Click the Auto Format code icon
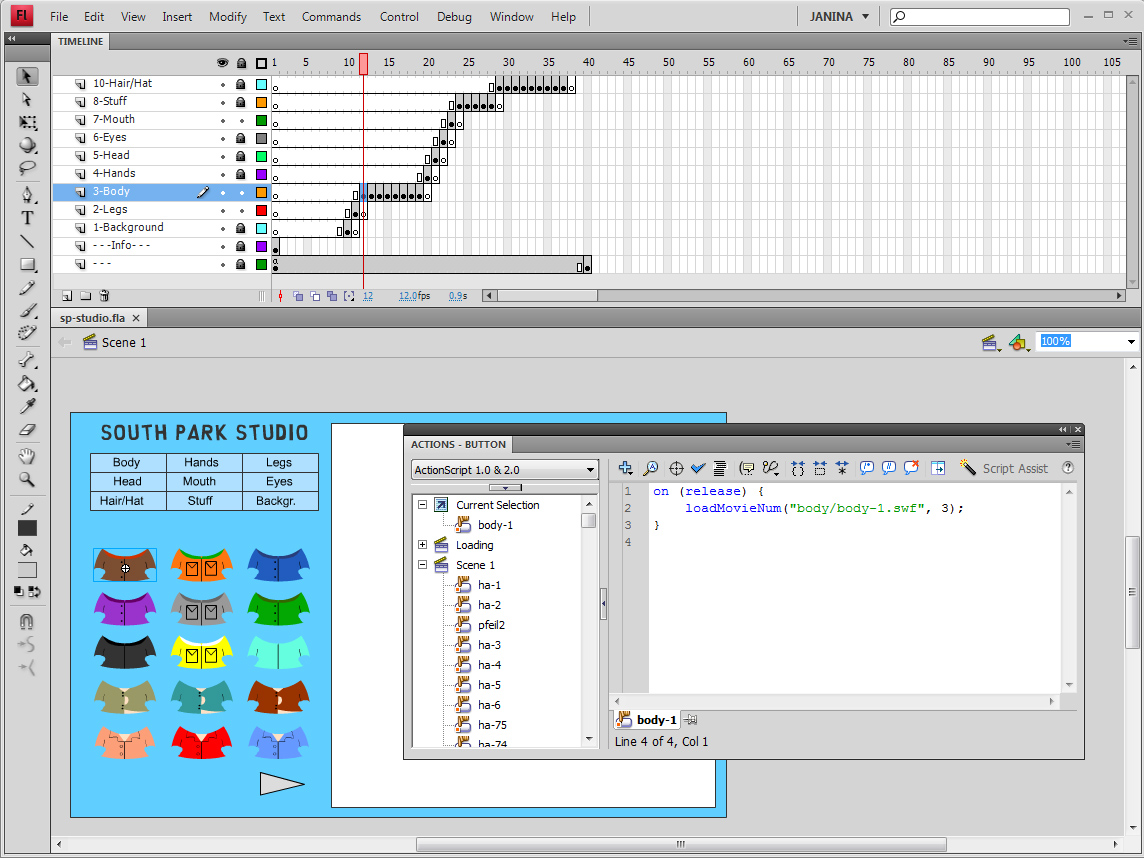Screen dimensions: 1144x858 tap(720, 468)
